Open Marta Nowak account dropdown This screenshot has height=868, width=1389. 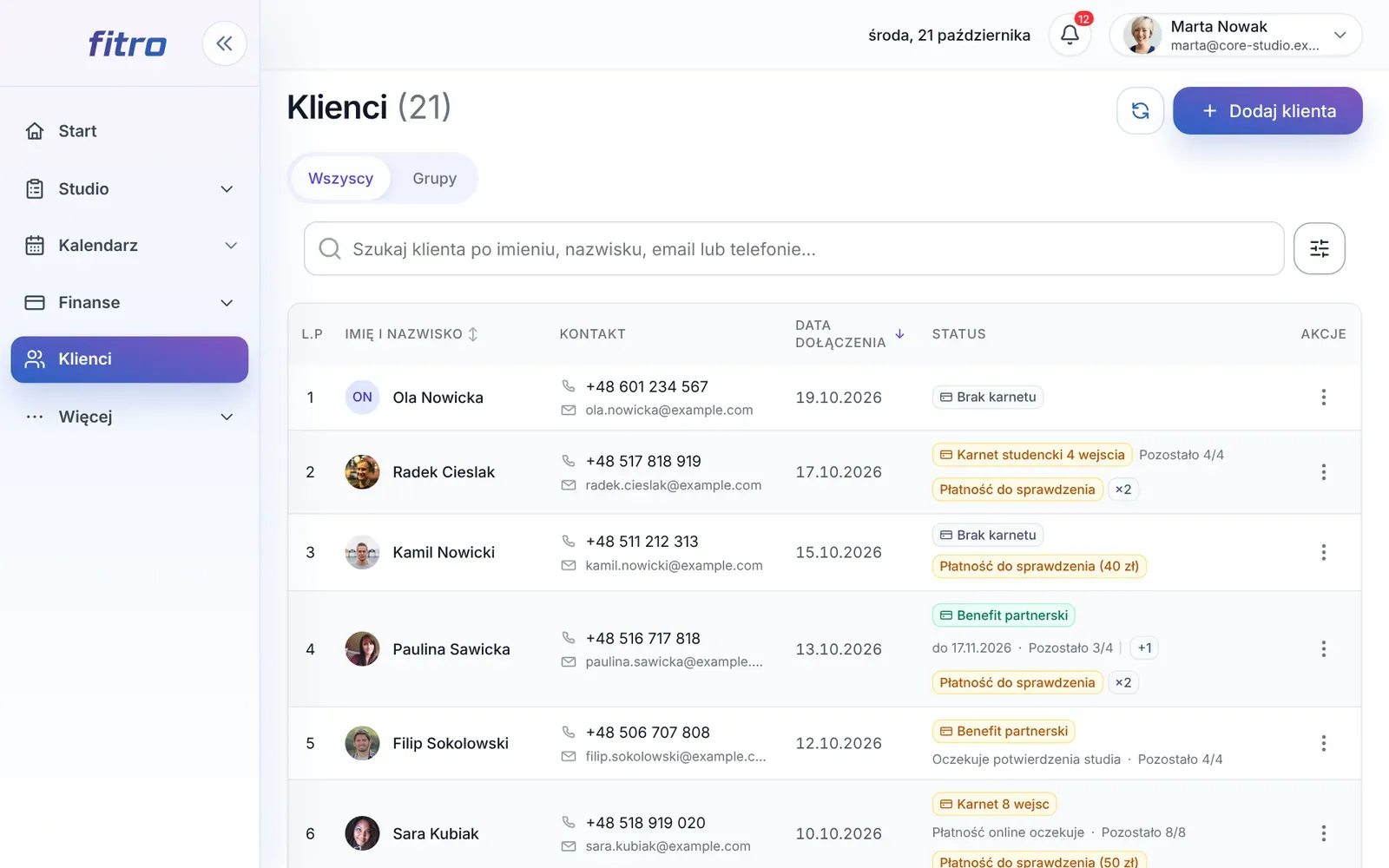1235,35
